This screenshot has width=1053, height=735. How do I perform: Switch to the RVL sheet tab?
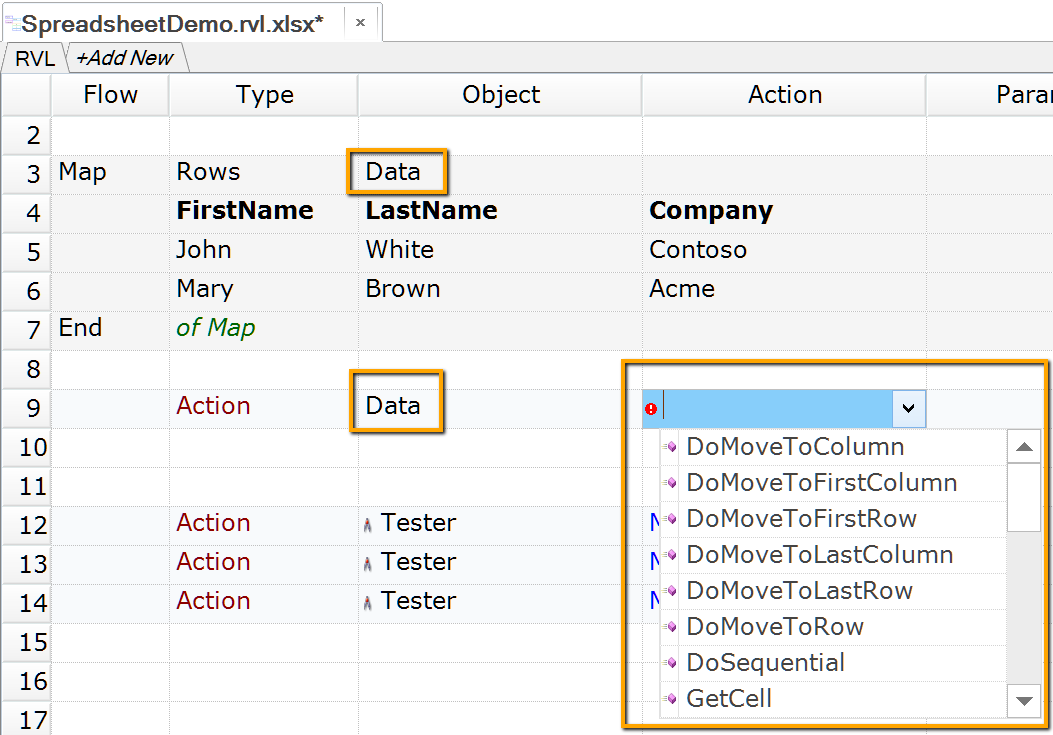tap(34, 59)
